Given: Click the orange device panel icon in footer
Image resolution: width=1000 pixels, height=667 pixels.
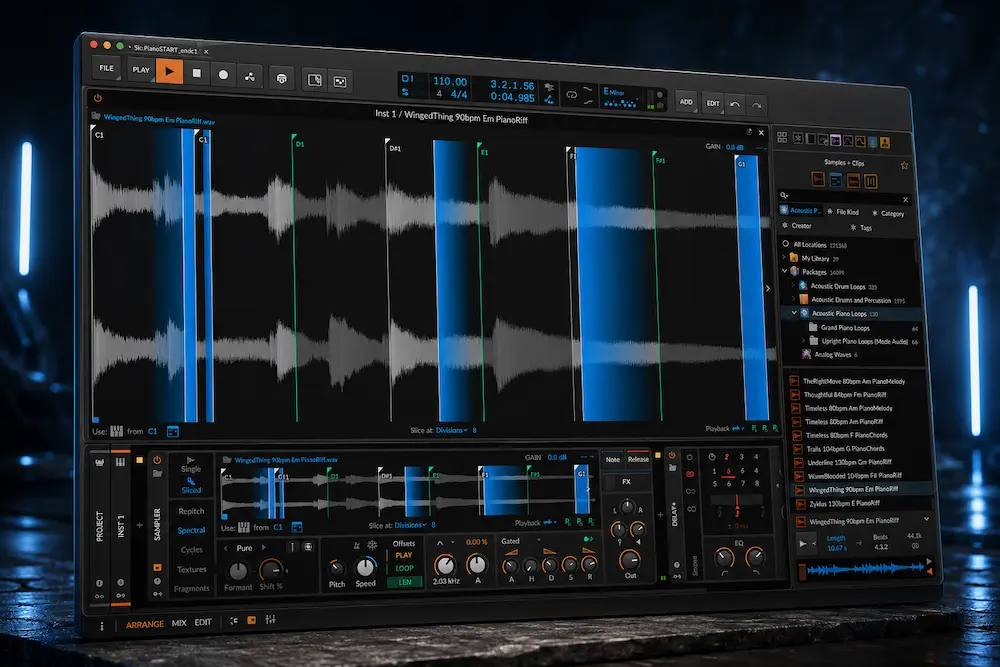Looking at the screenshot, I should (252, 620).
